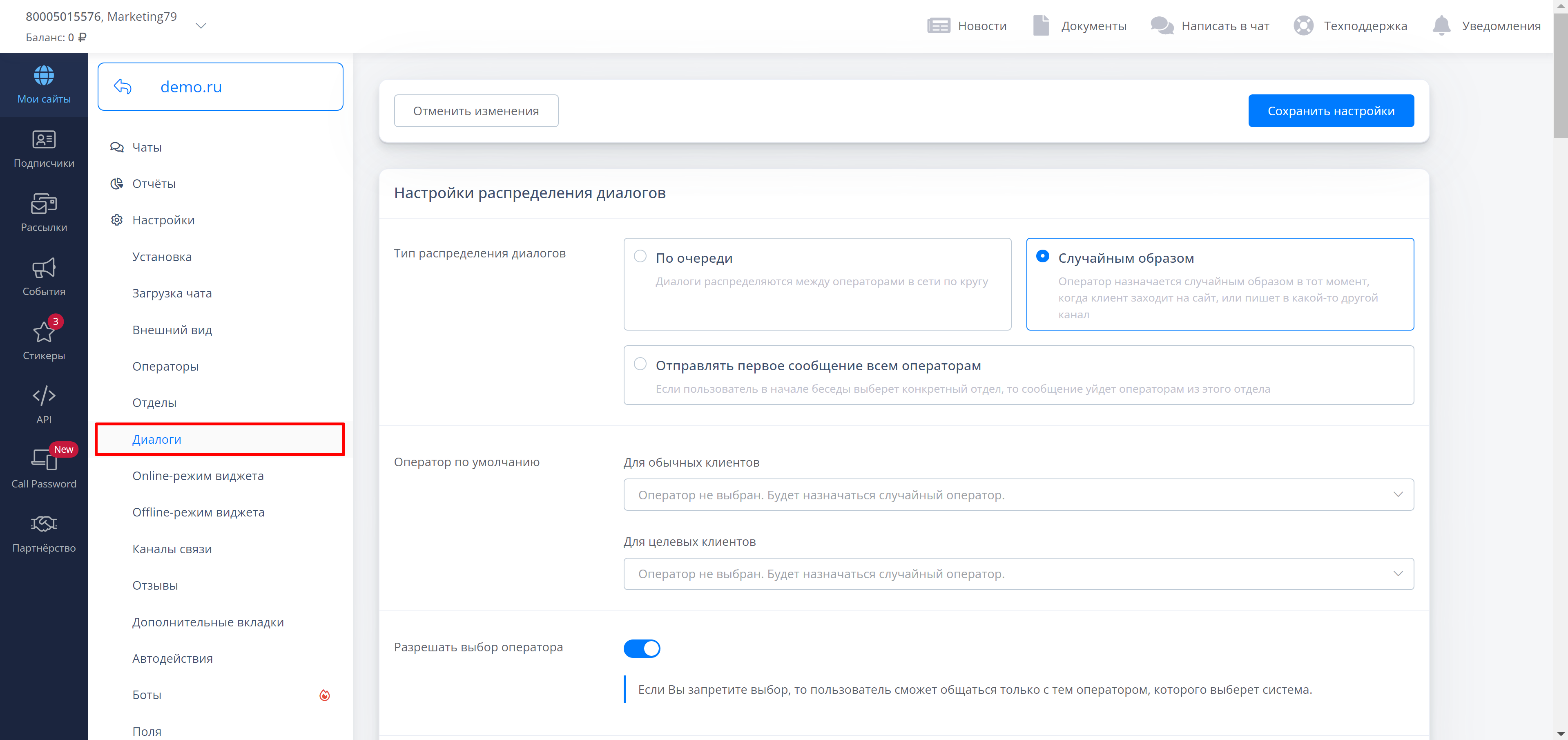The height and width of the screenshot is (740, 1568).
Task: Click 'Сохранить настройки' button
Action: (x=1331, y=111)
